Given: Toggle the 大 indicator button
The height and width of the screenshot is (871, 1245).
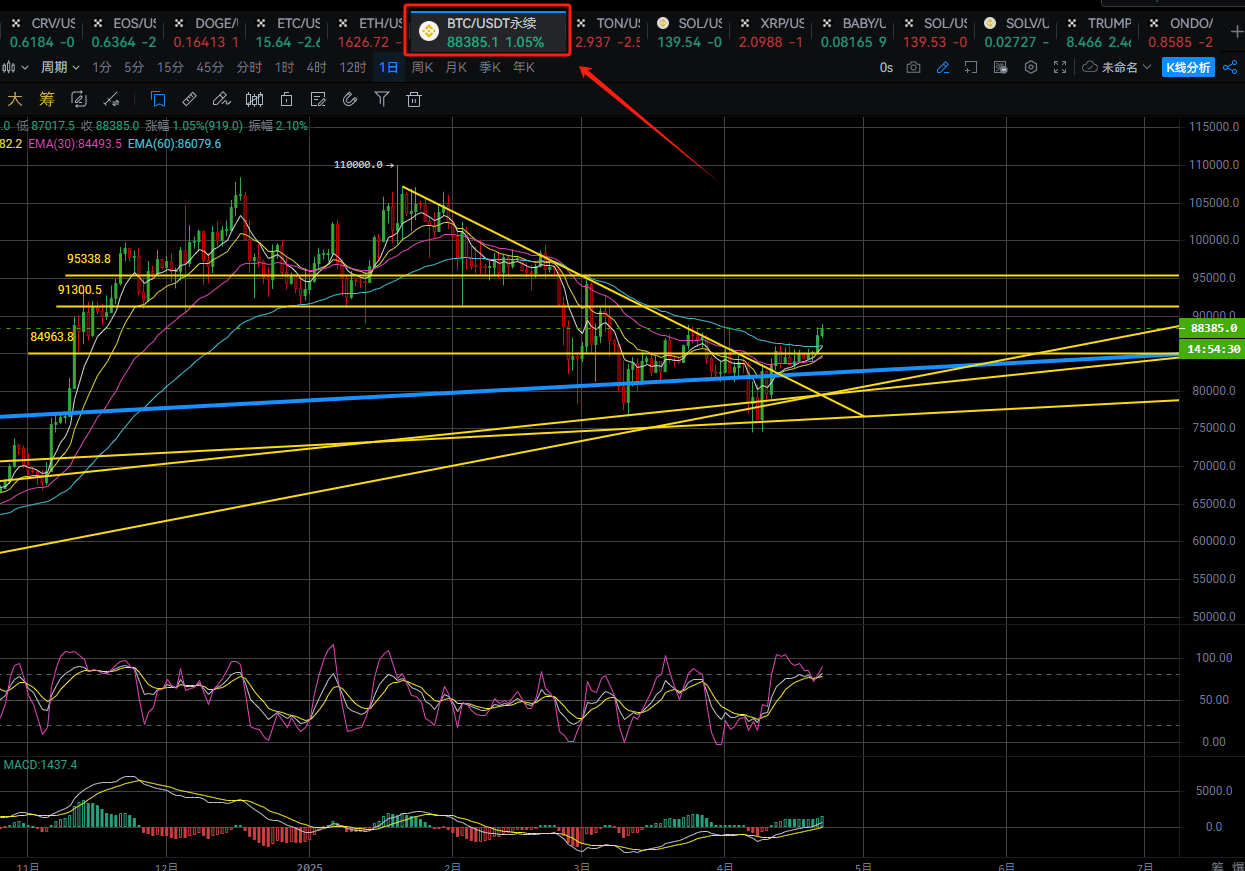Looking at the screenshot, I should (x=15, y=99).
